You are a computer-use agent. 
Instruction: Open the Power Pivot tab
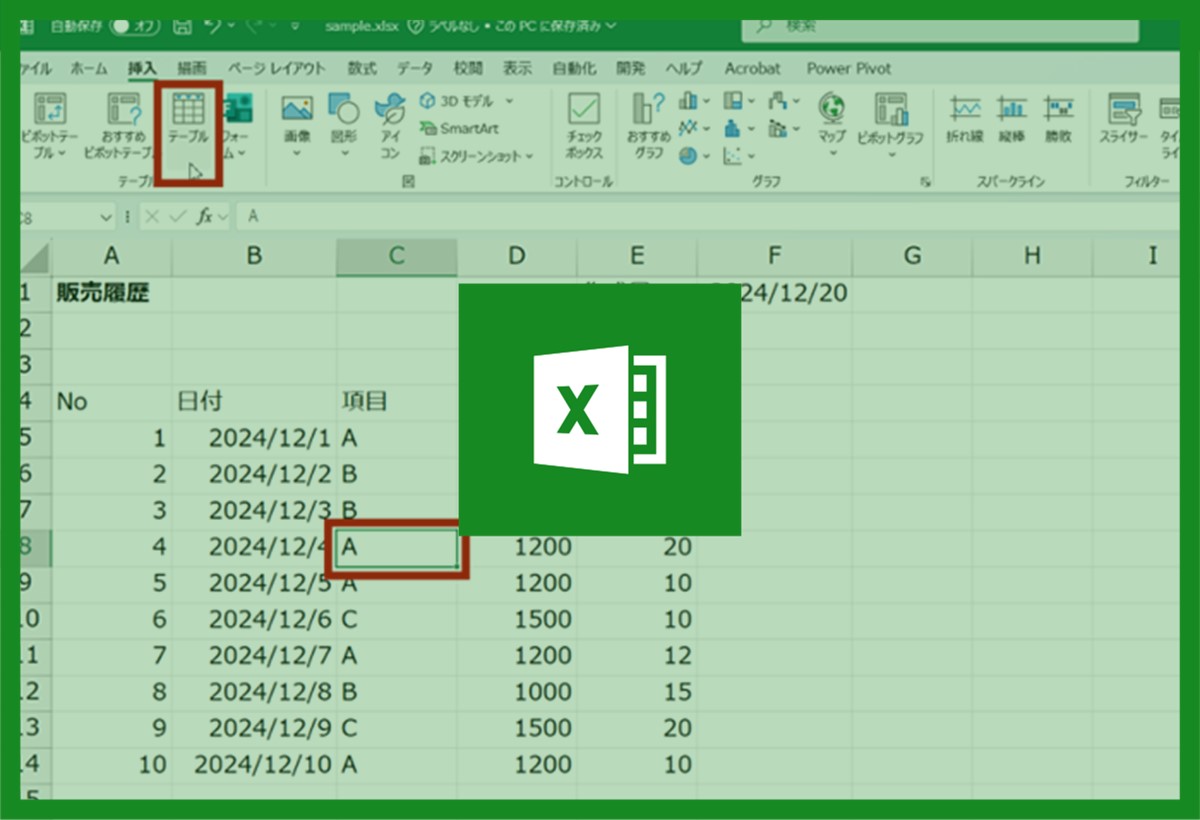(x=848, y=69)
